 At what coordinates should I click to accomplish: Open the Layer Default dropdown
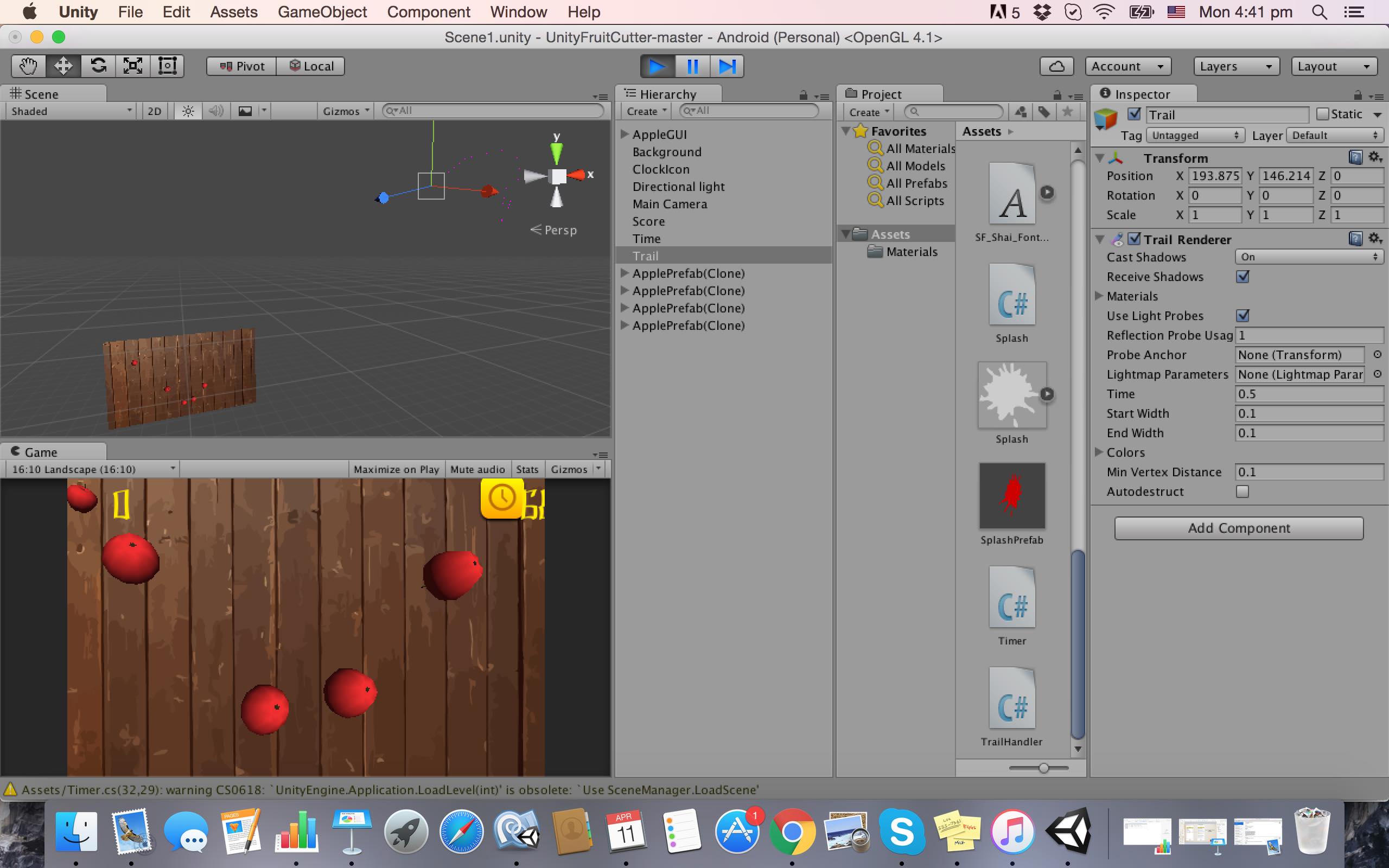tap(1335, 136)
